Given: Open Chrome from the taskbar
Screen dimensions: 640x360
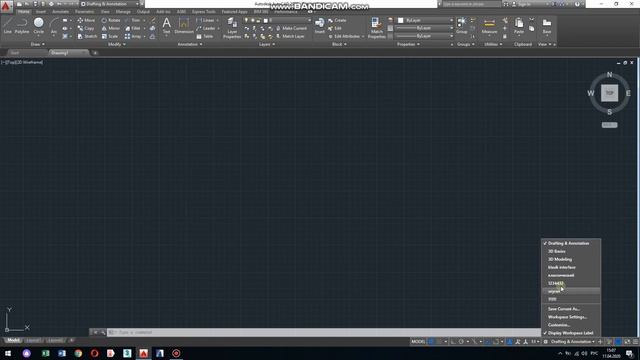Looking at the screenshot, I should pyautogui.click(x=78, y=353).
